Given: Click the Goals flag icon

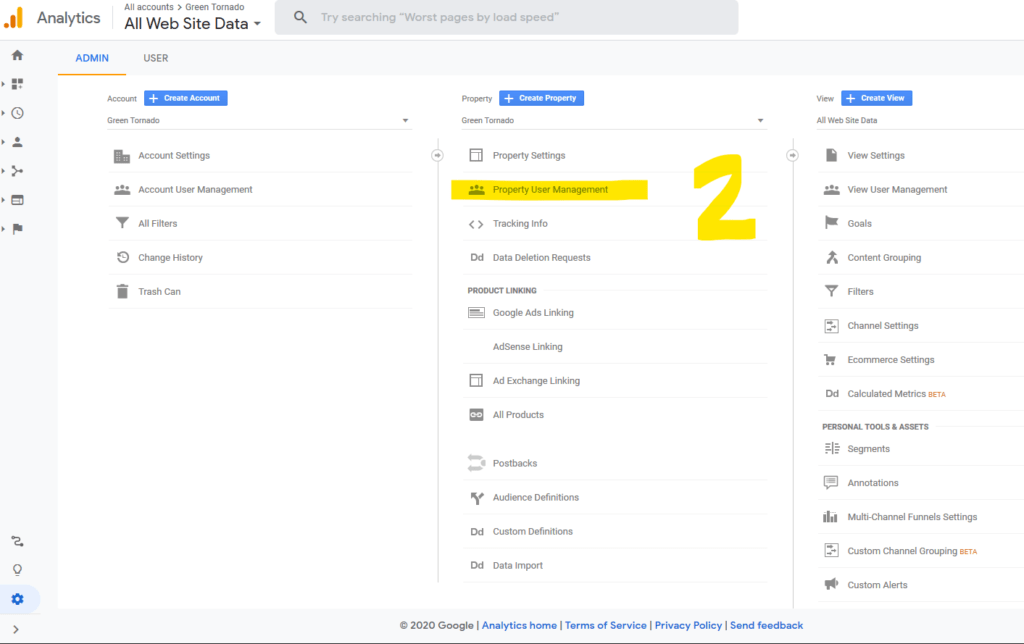Looking at the screenshot, I should tap(831, 223).
